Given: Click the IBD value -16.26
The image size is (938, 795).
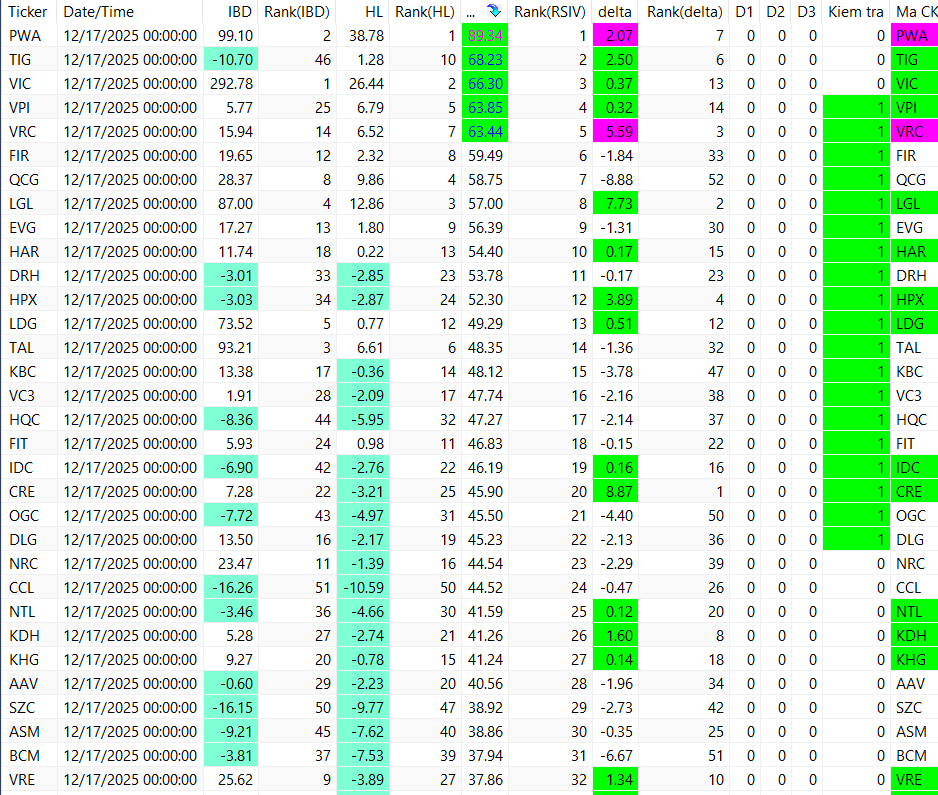Looking at the screenshot, I should point(231,587).
